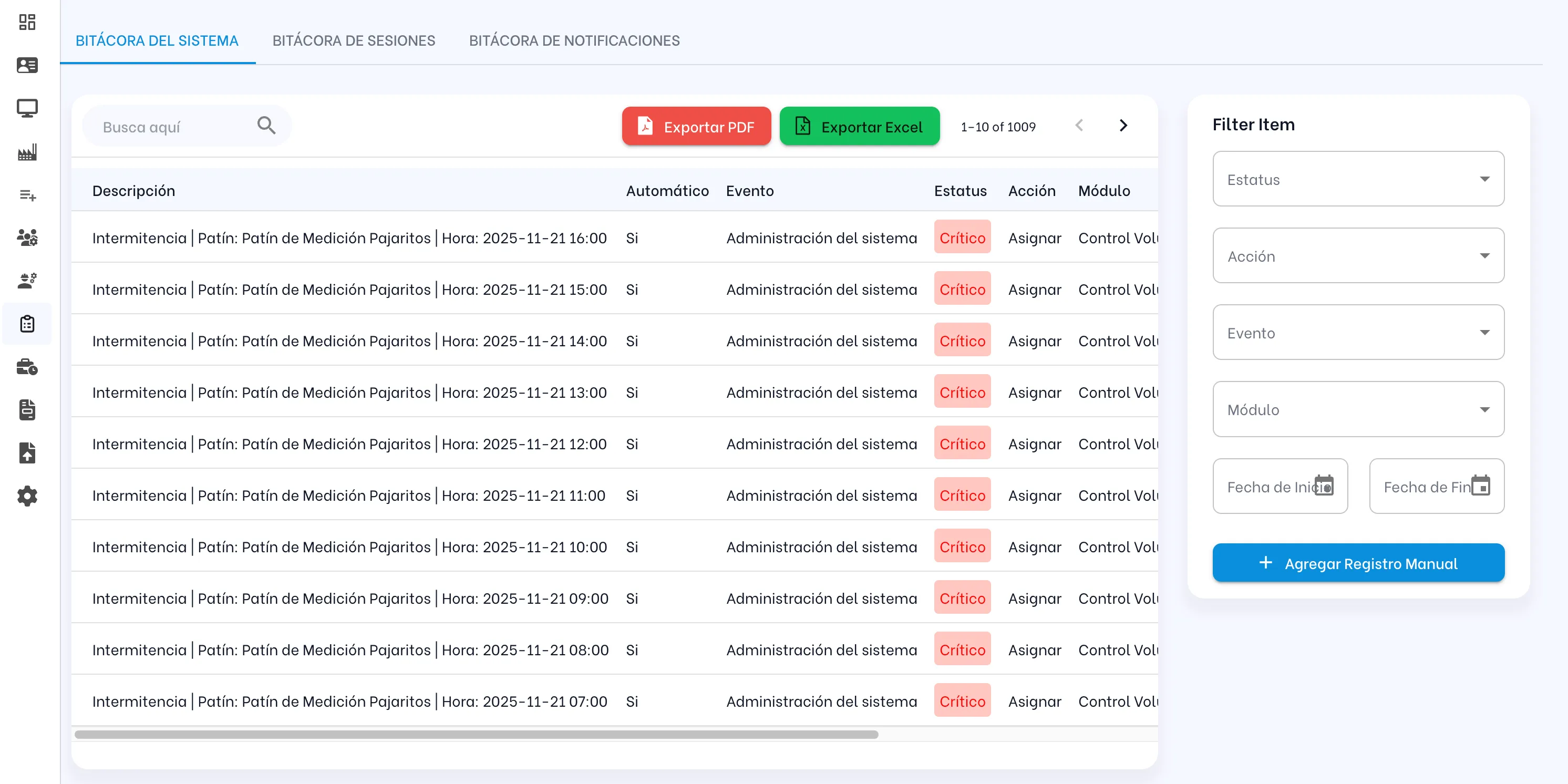Click the search magnifier icon
The width and height of the screenshot is (1568, 784).
pos(266,126)
